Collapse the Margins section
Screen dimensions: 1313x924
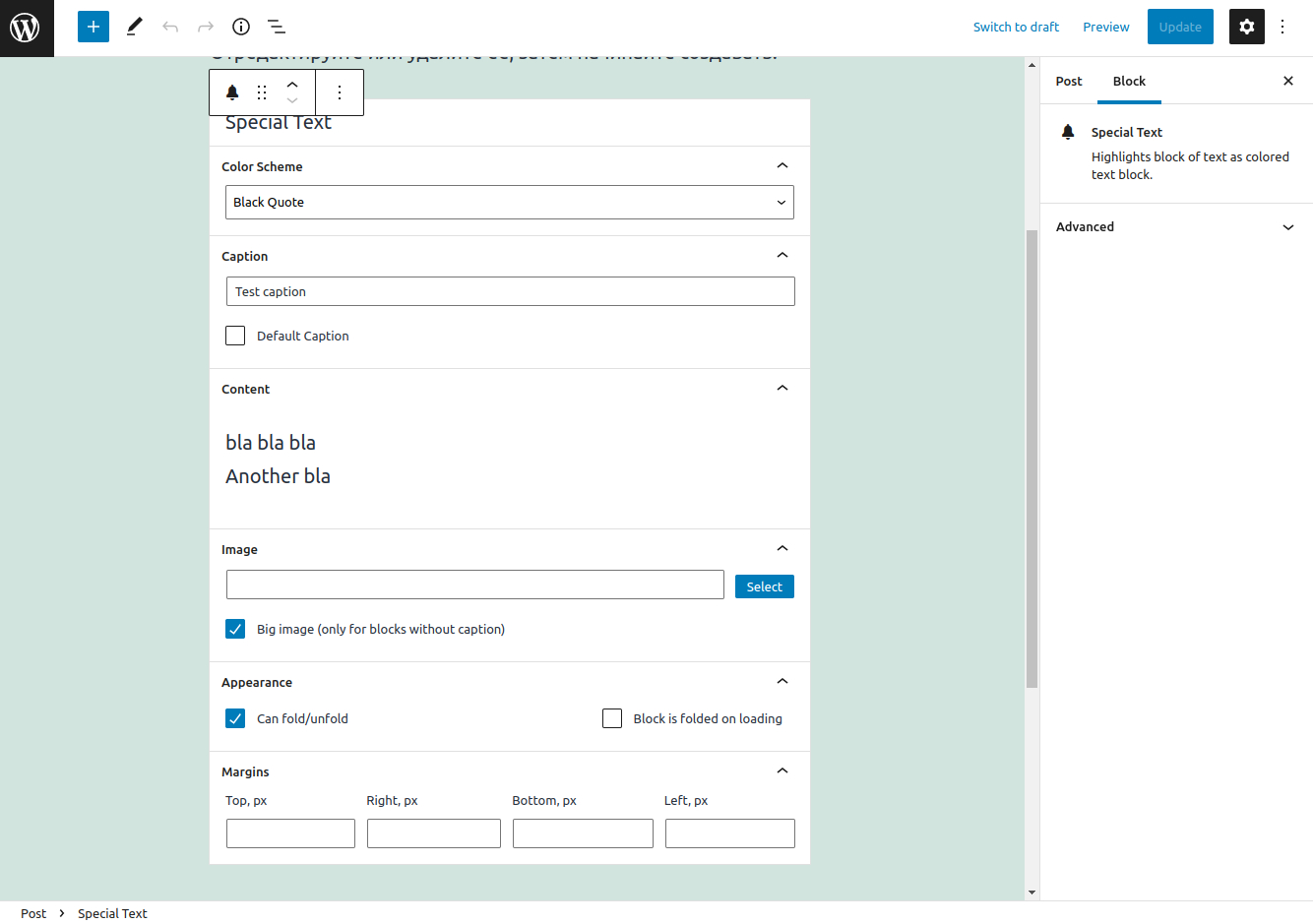coord(782,771)
